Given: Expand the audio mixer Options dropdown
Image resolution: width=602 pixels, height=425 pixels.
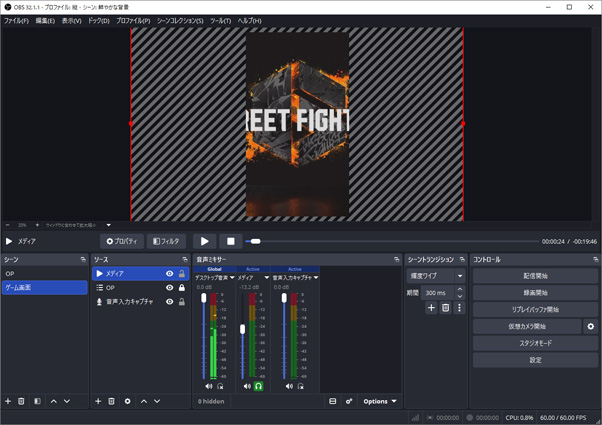Looking at the screenshot, I should (380, 401).
